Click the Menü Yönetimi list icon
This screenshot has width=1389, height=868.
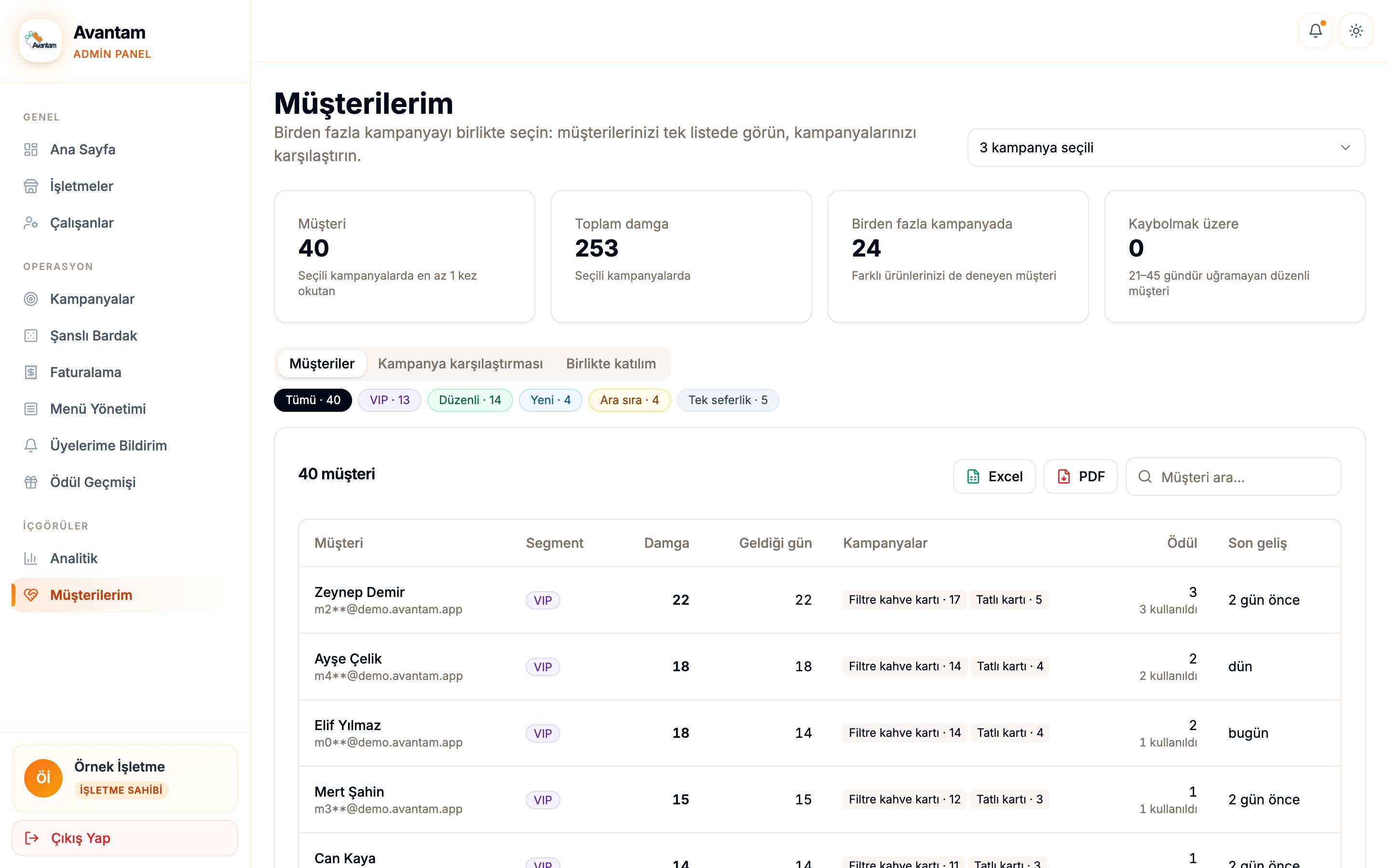coord(31,409)
